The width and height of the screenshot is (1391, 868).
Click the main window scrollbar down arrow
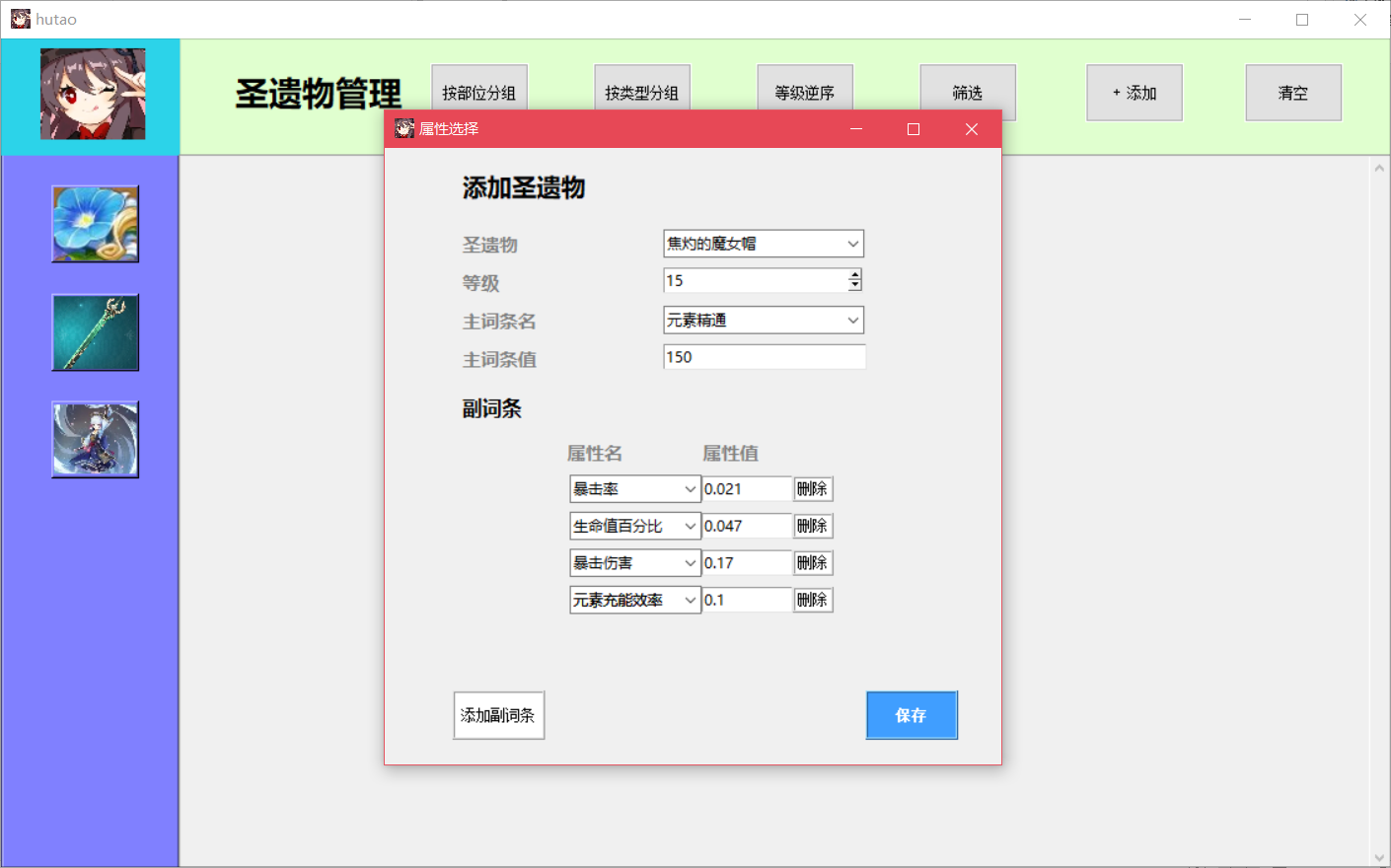click(1379, 857)
